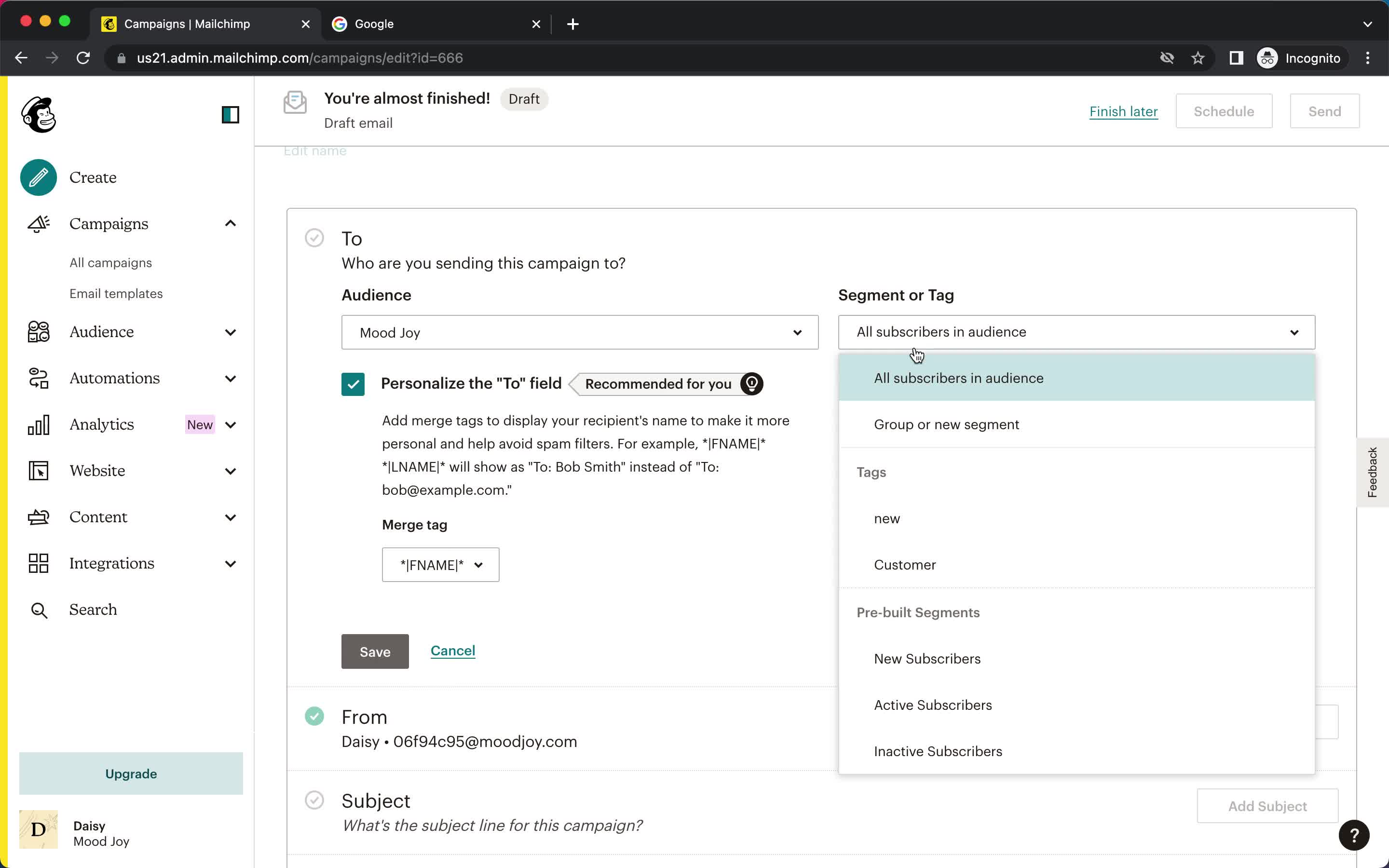Viewport: 1389px width, 868px height.
Task: Click the Schedule campaign button
Action: click(x=1224, y=111)
